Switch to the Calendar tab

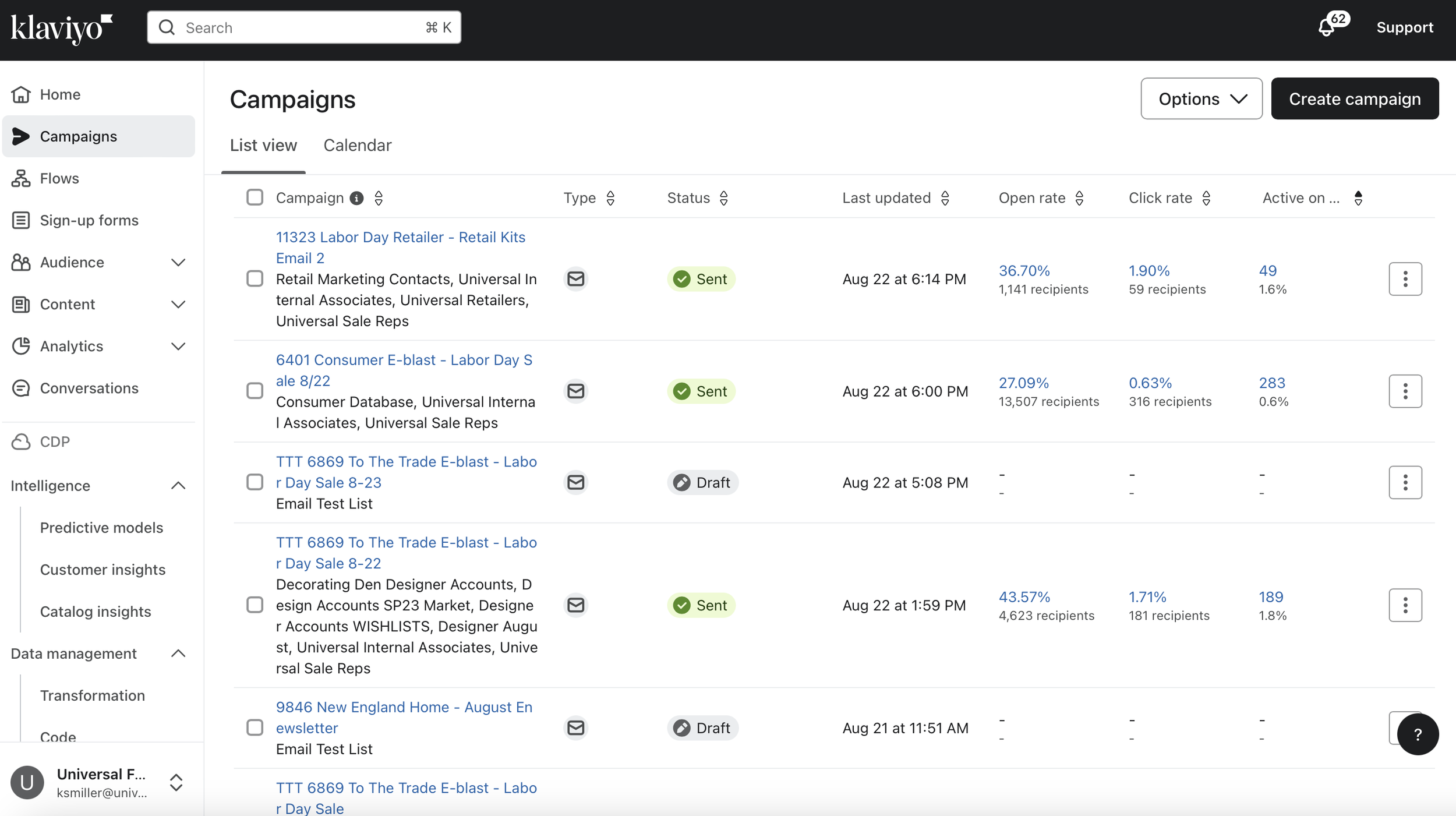(357, 145)
